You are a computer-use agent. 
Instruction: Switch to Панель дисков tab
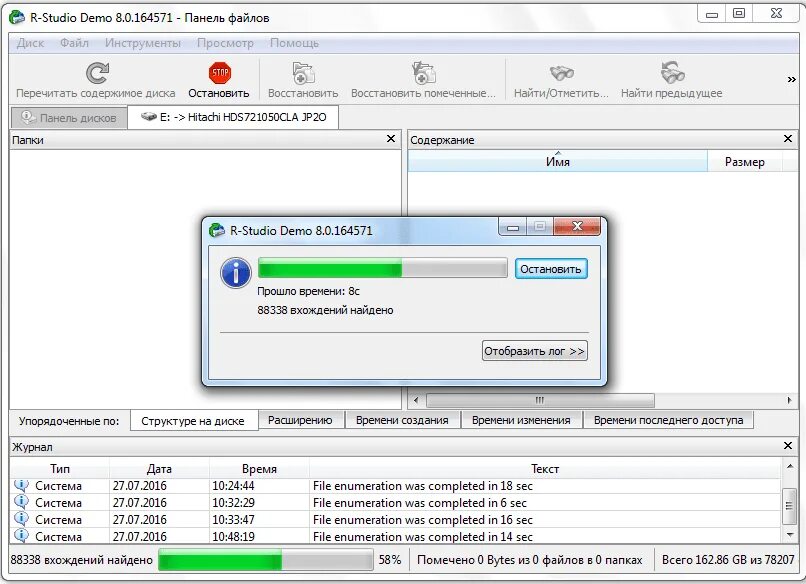pyautogui.click(x=69, y=118)
